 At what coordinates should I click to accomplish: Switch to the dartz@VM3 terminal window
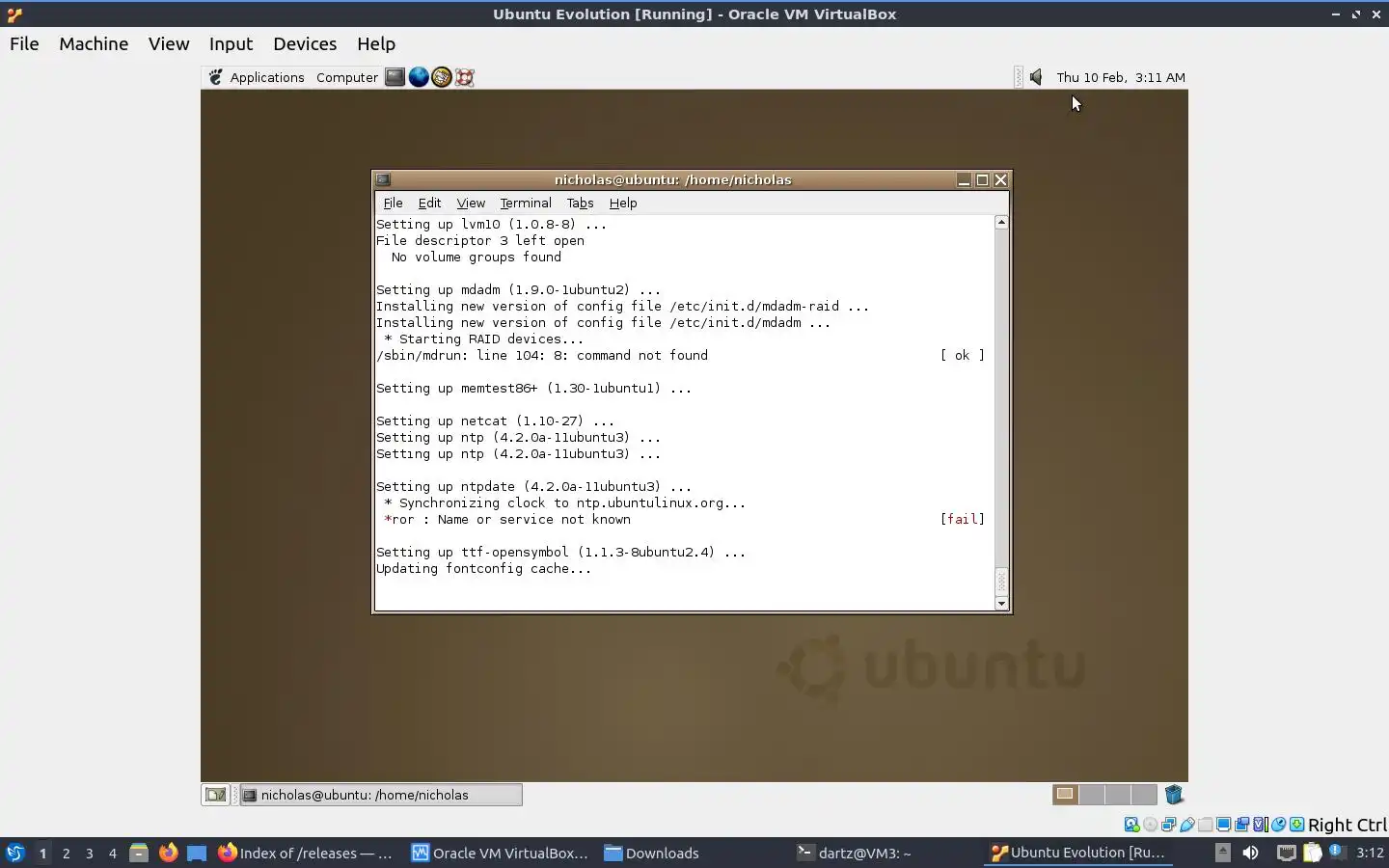(x=855, y=853)
